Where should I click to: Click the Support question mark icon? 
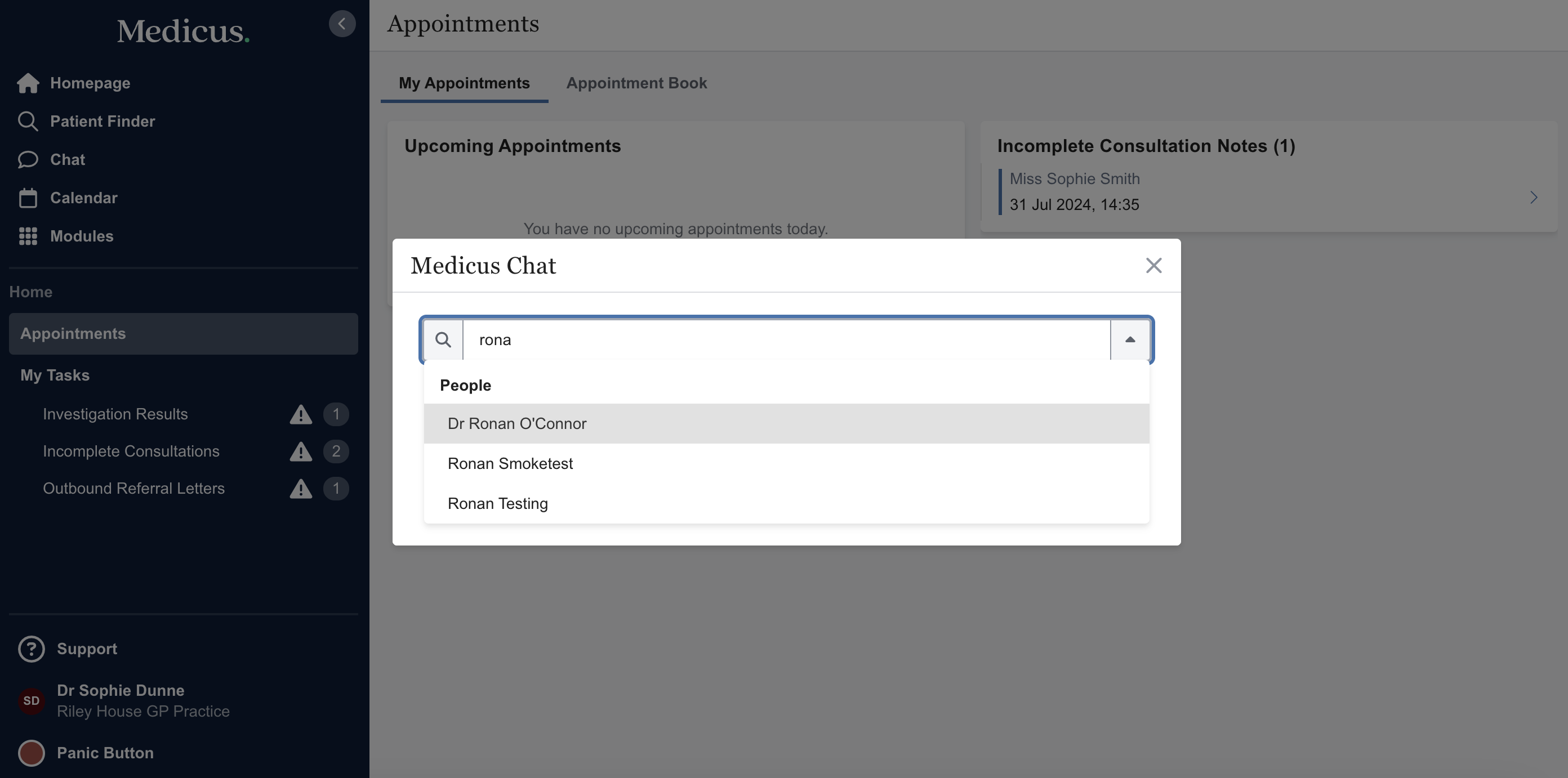[32, 649]
